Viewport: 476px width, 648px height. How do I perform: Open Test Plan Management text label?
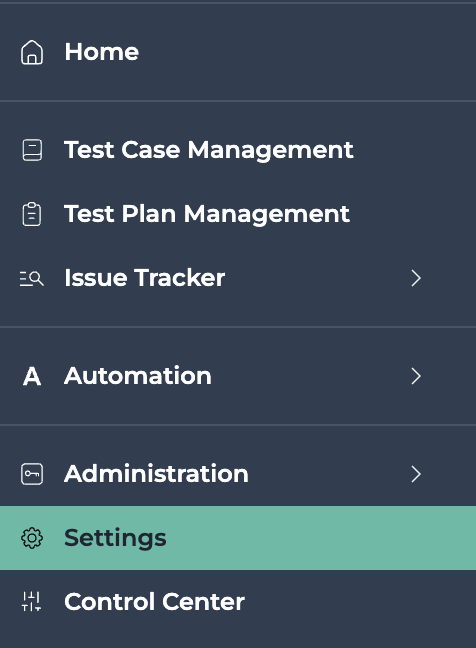click(x=207, y=214)
